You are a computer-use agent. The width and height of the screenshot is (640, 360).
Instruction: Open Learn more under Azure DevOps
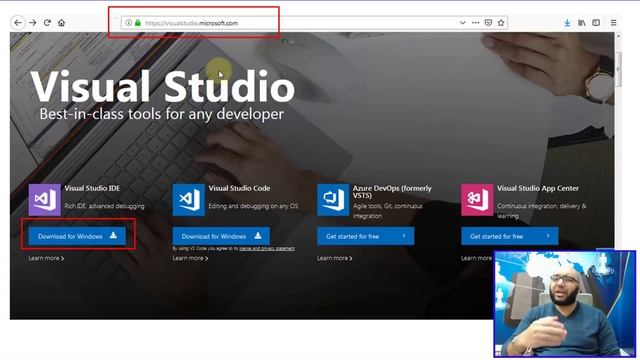(x=335, y=258)
